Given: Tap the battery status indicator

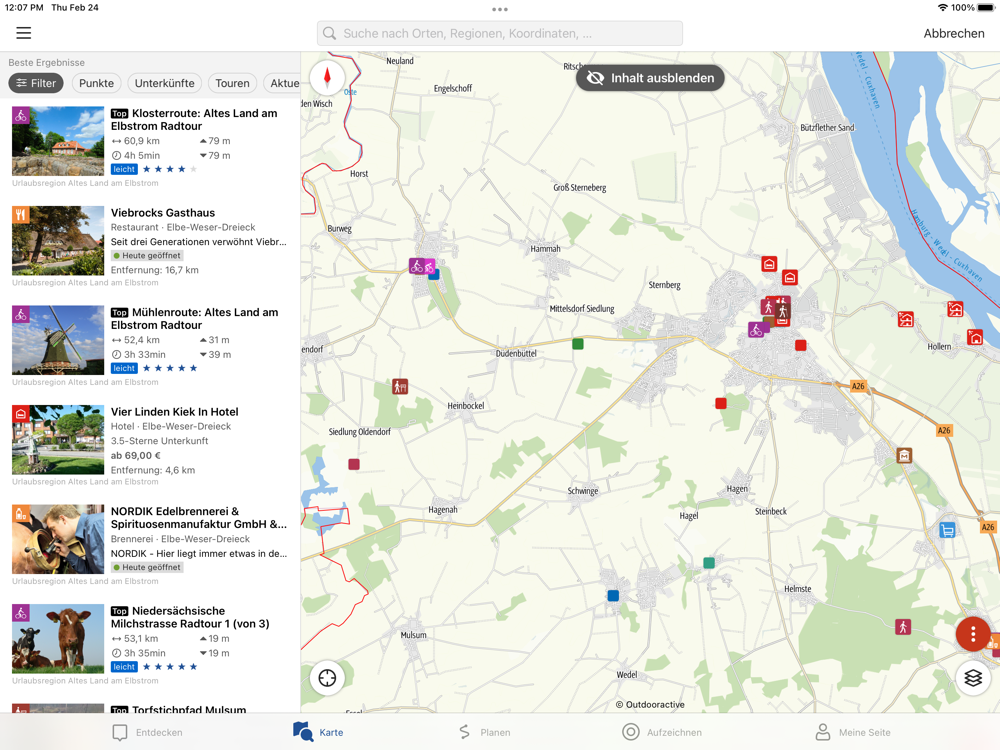Looking at the screenshot, I should point(985,8).
